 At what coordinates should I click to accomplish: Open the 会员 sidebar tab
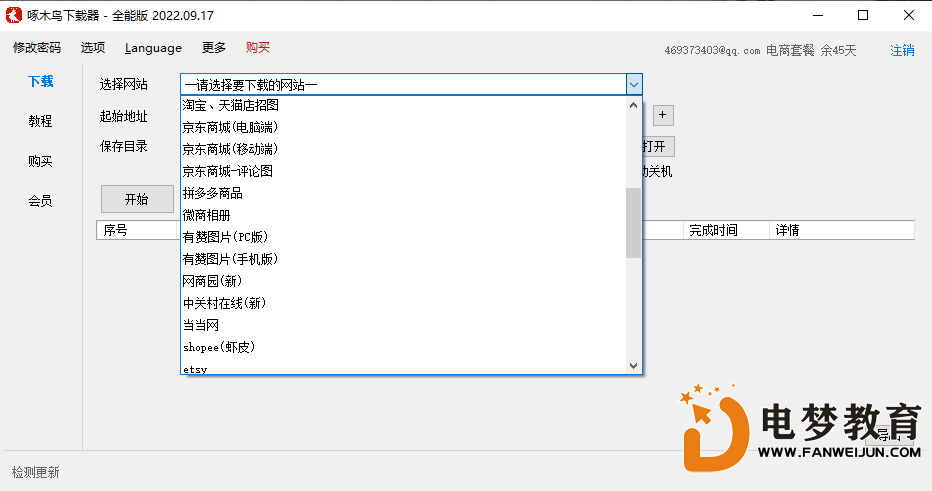tap(40, 201)
